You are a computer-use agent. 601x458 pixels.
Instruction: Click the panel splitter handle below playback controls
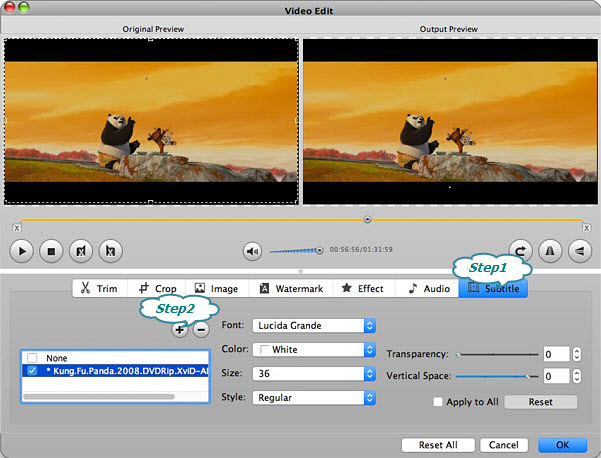[x=300, y=271]
